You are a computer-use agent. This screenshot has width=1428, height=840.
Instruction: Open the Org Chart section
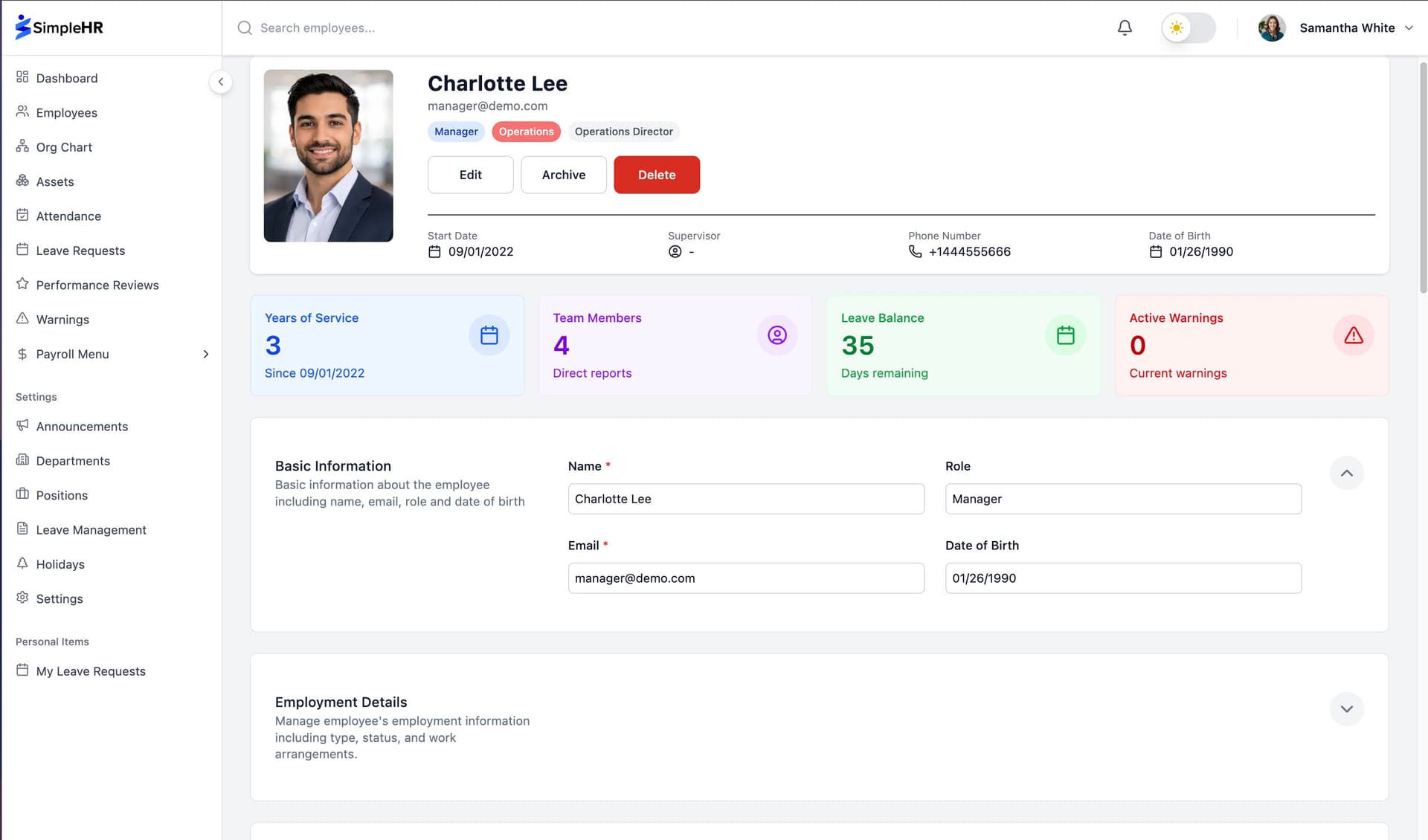point(22,146)
